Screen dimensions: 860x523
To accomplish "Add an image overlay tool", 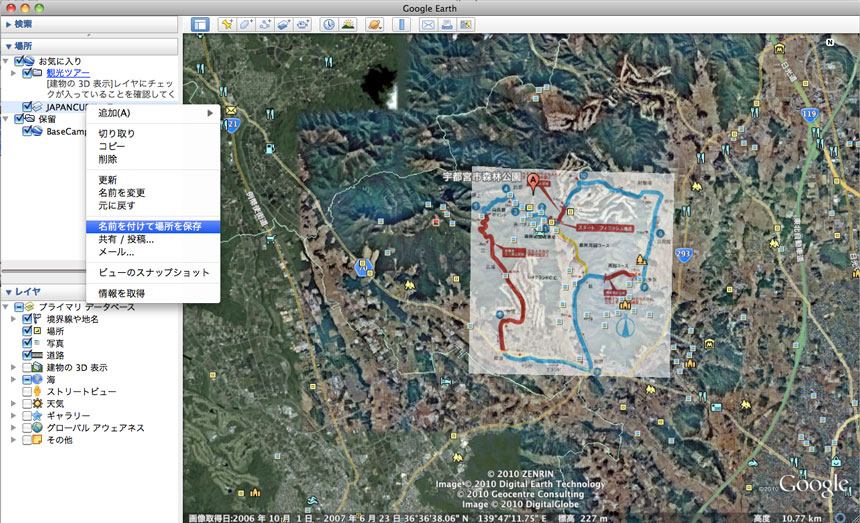I will point(284,25).
